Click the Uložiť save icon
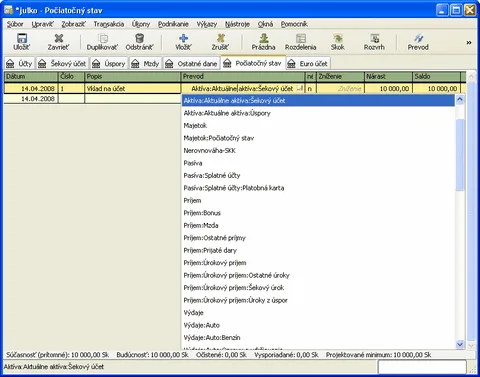The width and height of the screenshot is (480, 377). pos(22,38)
